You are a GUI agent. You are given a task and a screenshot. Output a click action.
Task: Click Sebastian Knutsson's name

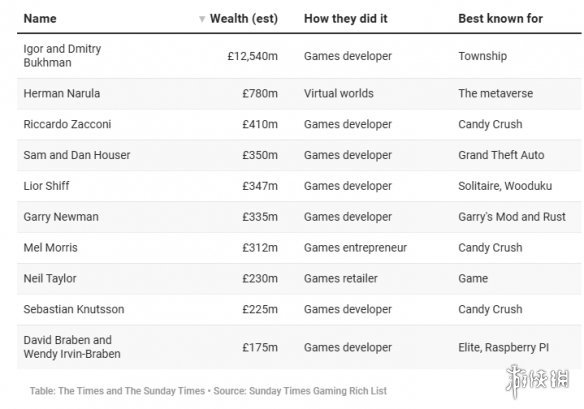tap(74, 309)
